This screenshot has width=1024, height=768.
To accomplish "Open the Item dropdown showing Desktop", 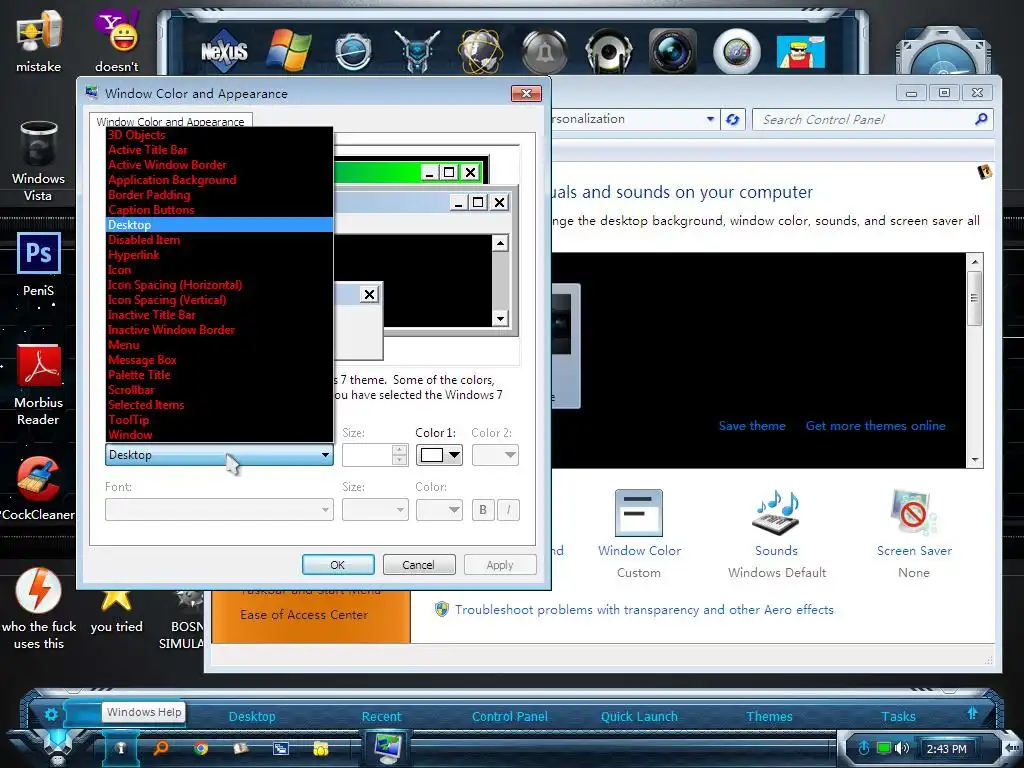I will (x=219, y=455).
